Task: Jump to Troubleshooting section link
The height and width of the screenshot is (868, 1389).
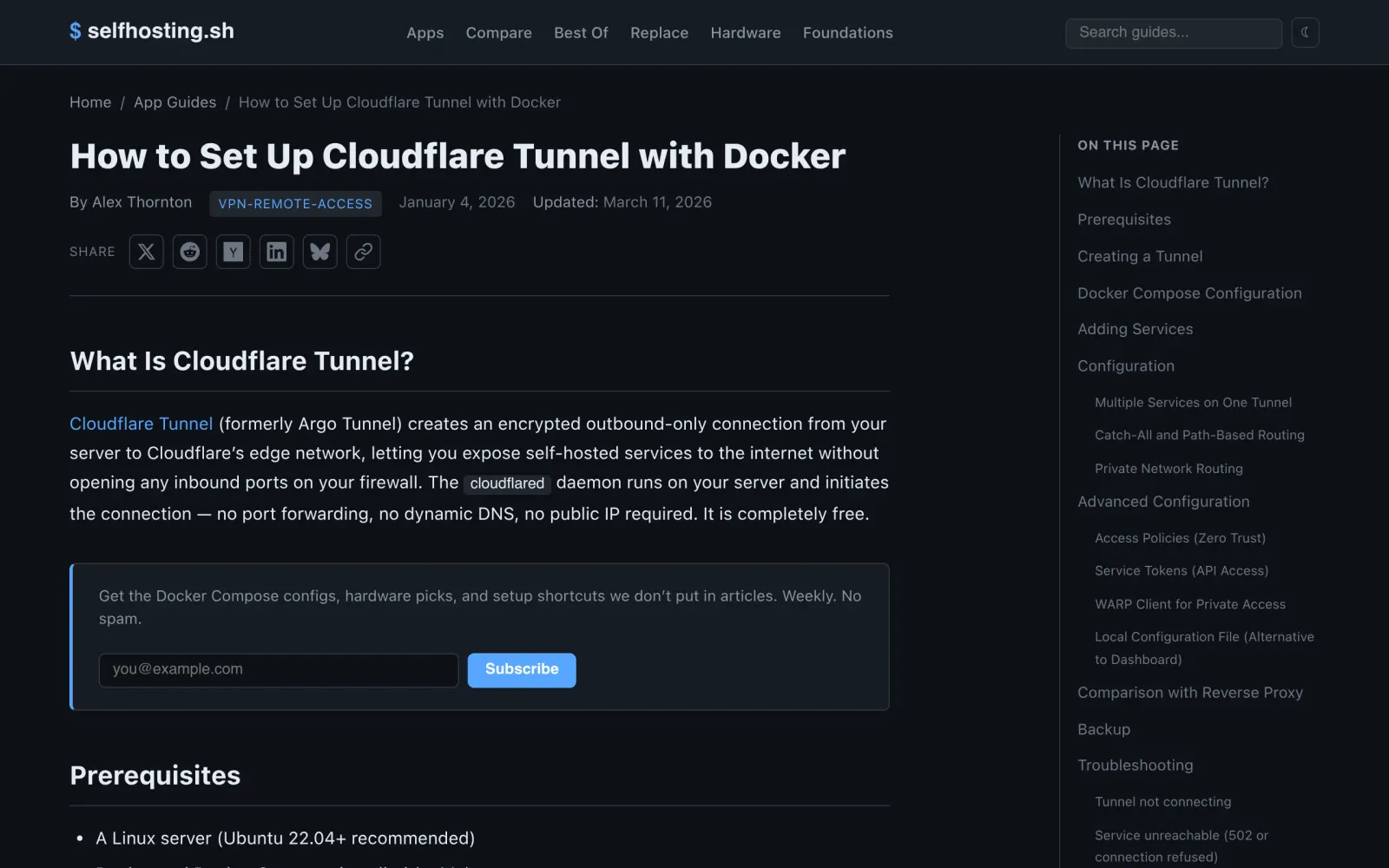Action: point(1136,766)
